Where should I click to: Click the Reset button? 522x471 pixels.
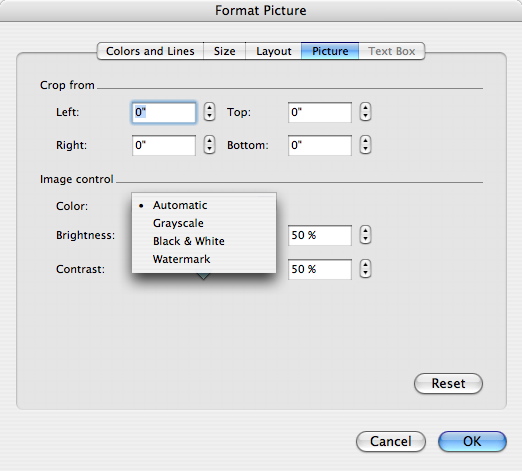click(x=448, y=383)
